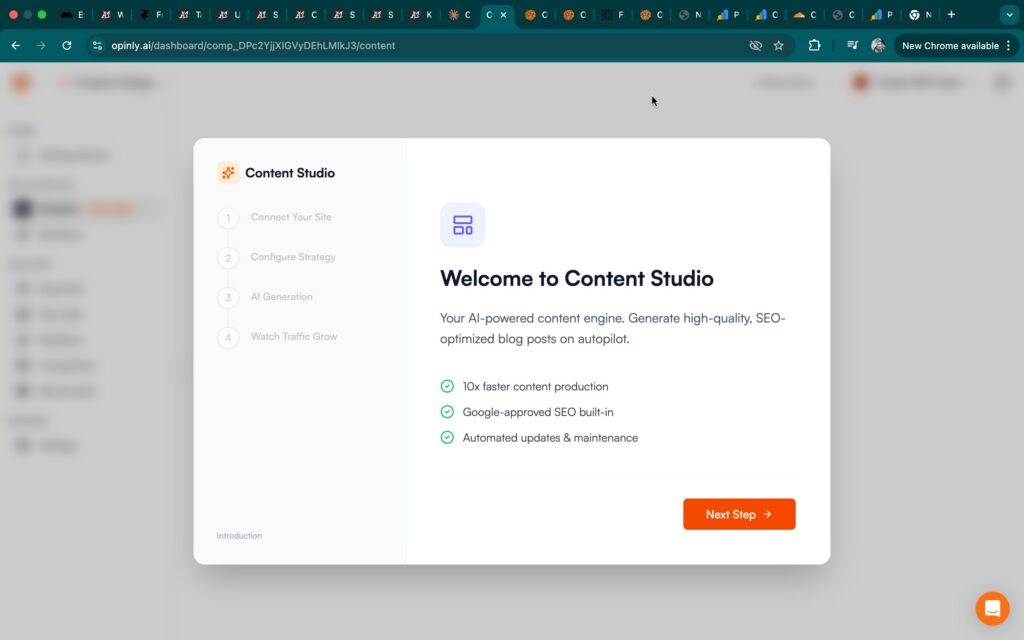This screenshot has height=640, width=1024.
Task: Open the crossed-out eye tracking protection icon
Action: (756, 46)
